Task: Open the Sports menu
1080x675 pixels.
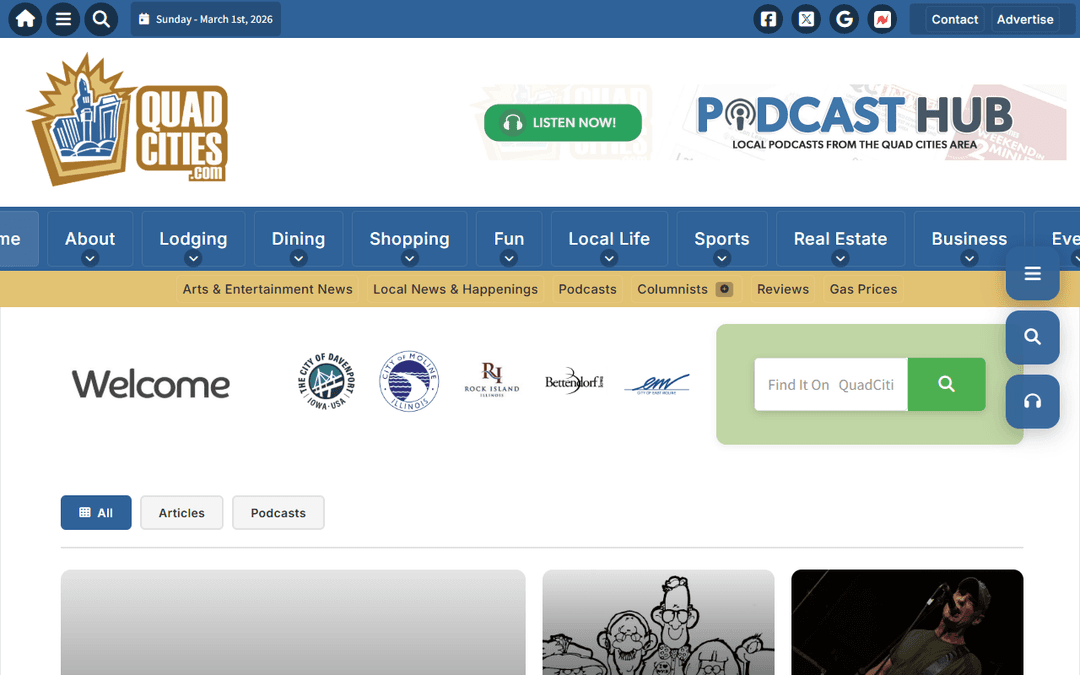Action: [x=722, y=239]
